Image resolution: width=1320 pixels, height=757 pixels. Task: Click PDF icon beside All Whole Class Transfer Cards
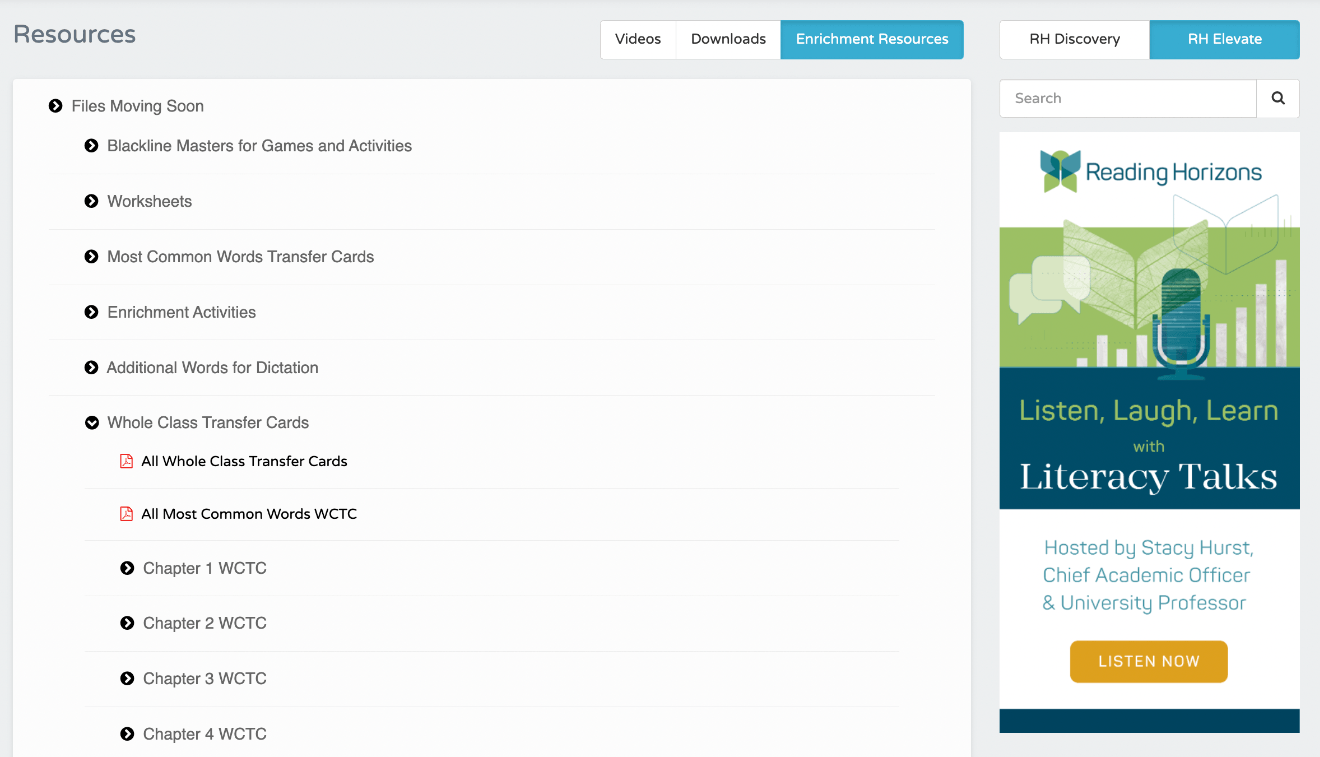pos(126,461)
